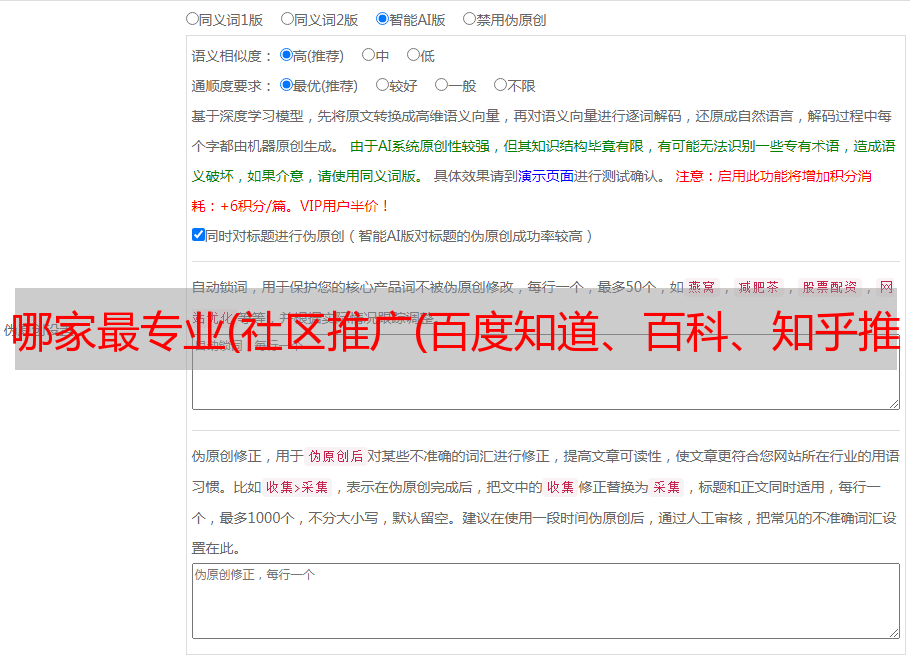Image resolution: width=911 pixels, height=658 pixels.
Task: Click the 减肥茶 example keyword
Action: (759, 287)
